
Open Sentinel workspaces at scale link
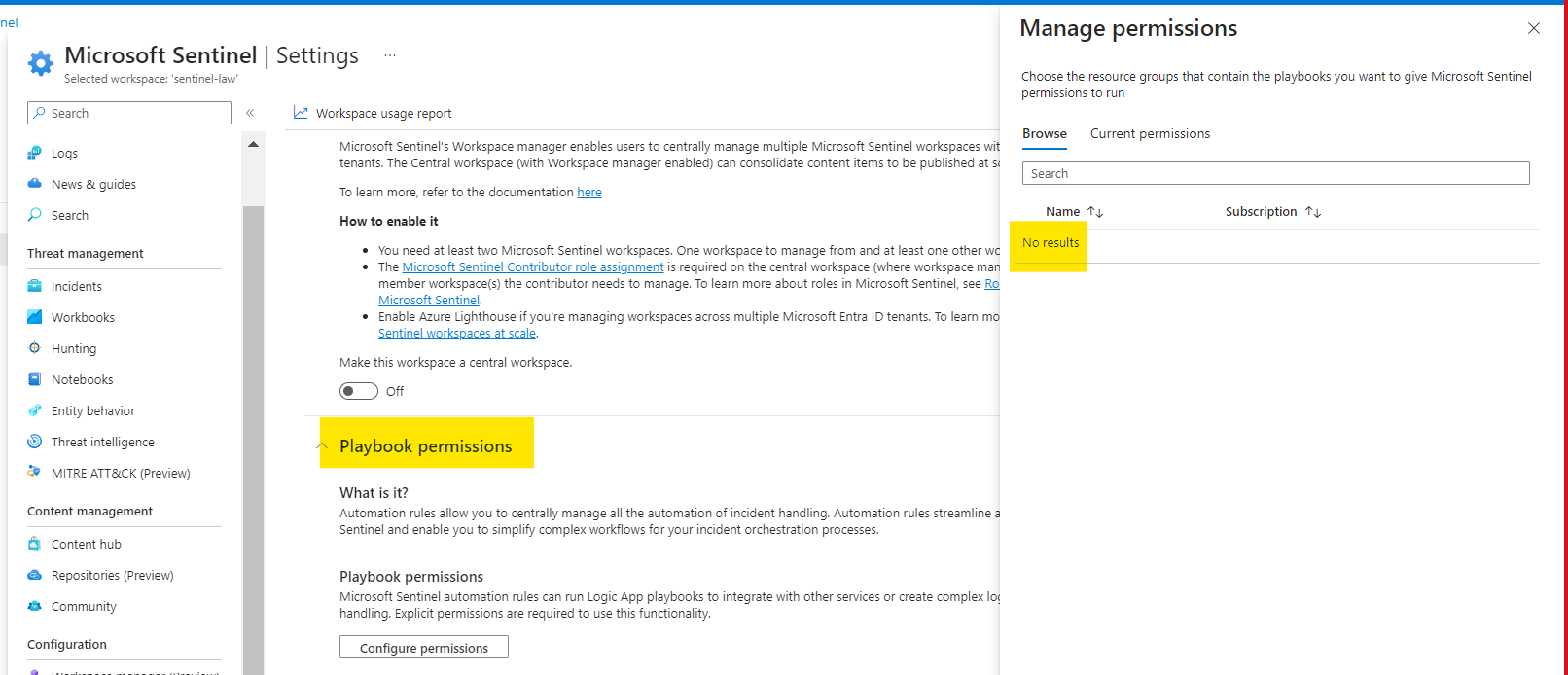click(457, 334)
